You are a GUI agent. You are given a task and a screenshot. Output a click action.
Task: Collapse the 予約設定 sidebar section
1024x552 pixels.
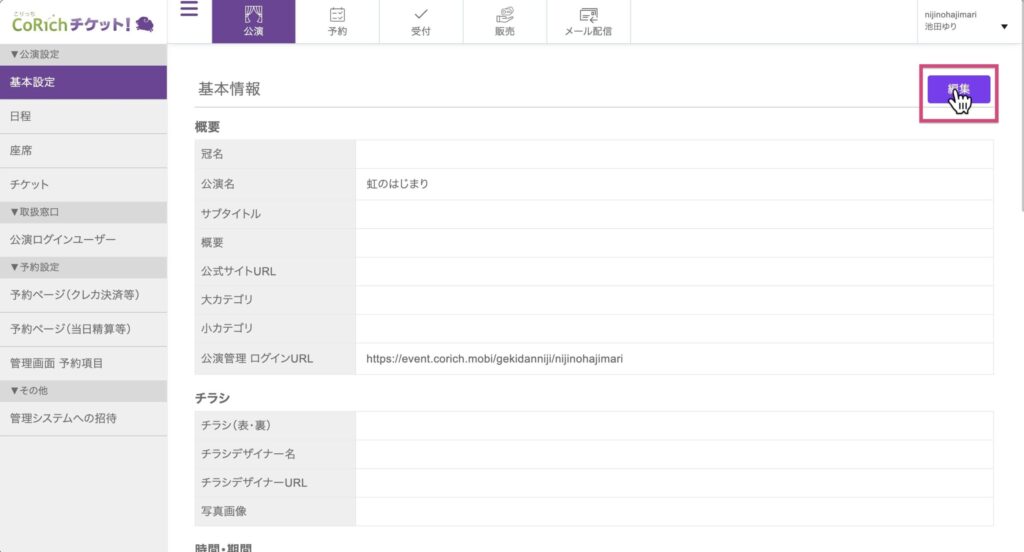point(35,267)
